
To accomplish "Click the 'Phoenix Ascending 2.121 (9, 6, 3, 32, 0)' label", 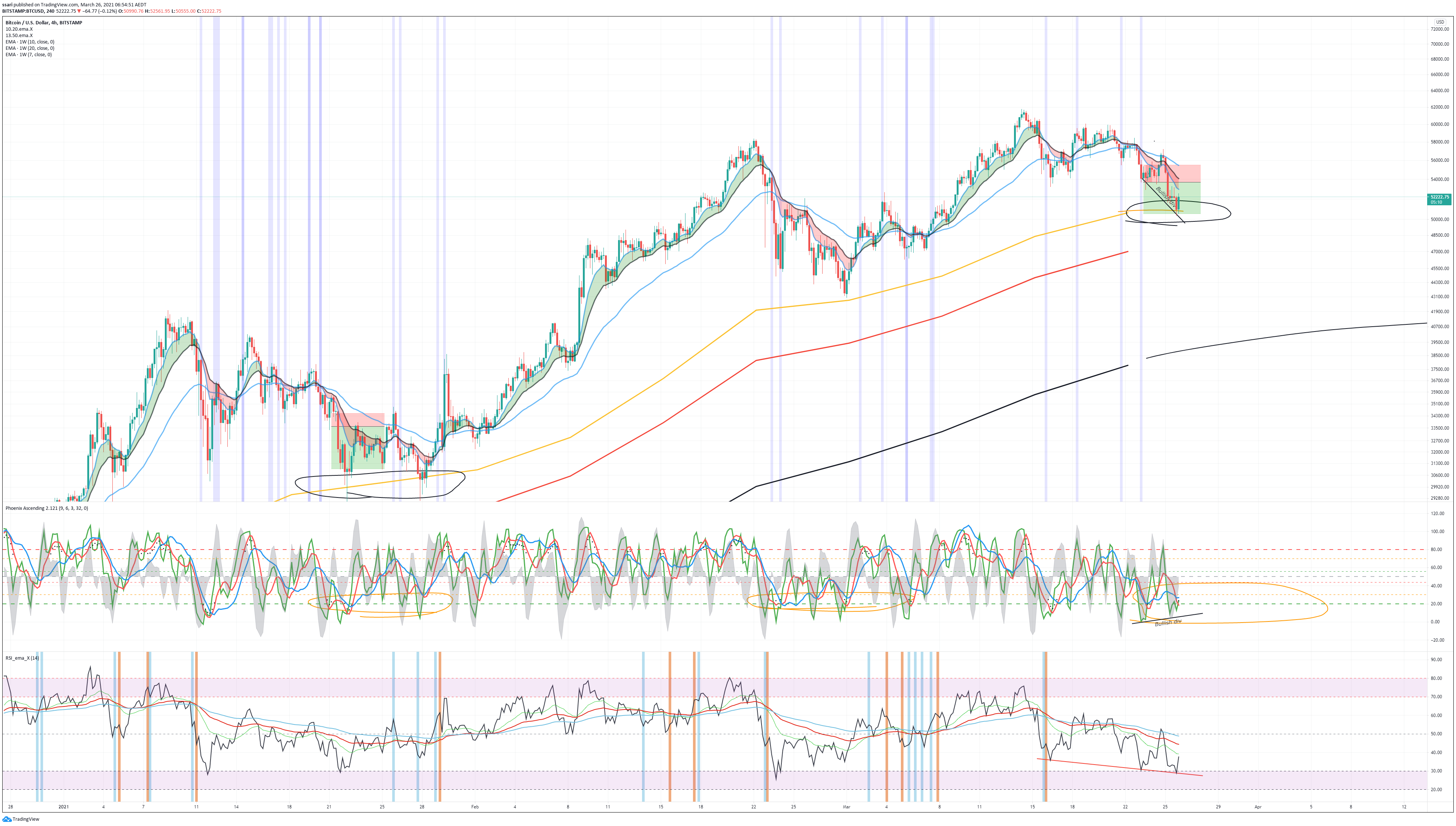I will coord(46,508).
